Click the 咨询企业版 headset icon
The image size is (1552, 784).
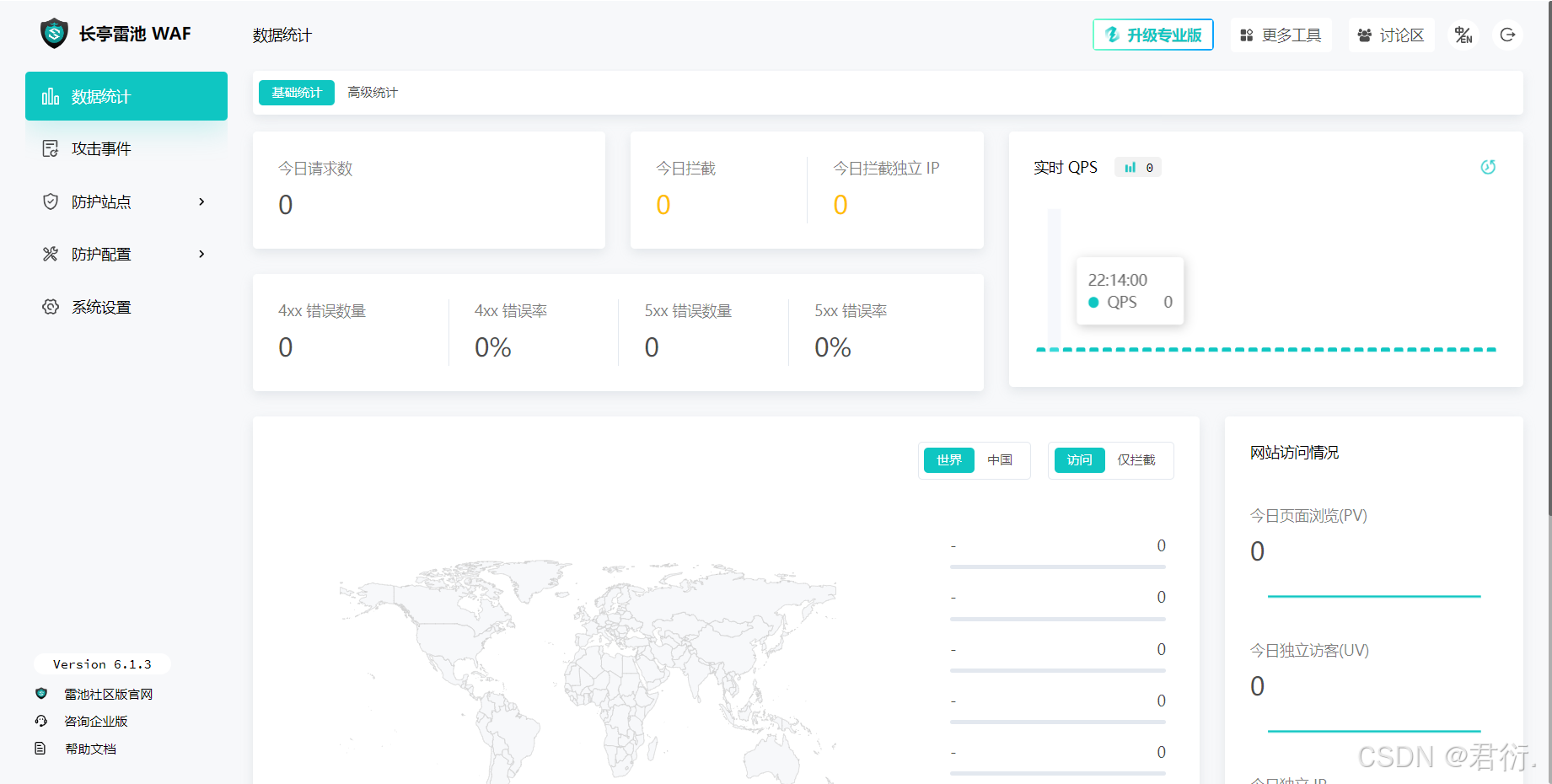(41, 721)
